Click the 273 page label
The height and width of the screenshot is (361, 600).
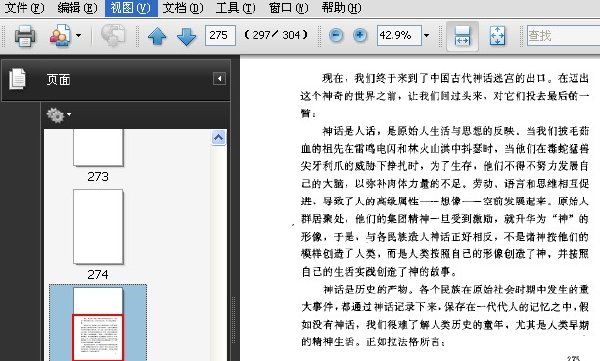pyautogui.click(x=98, y=176)
